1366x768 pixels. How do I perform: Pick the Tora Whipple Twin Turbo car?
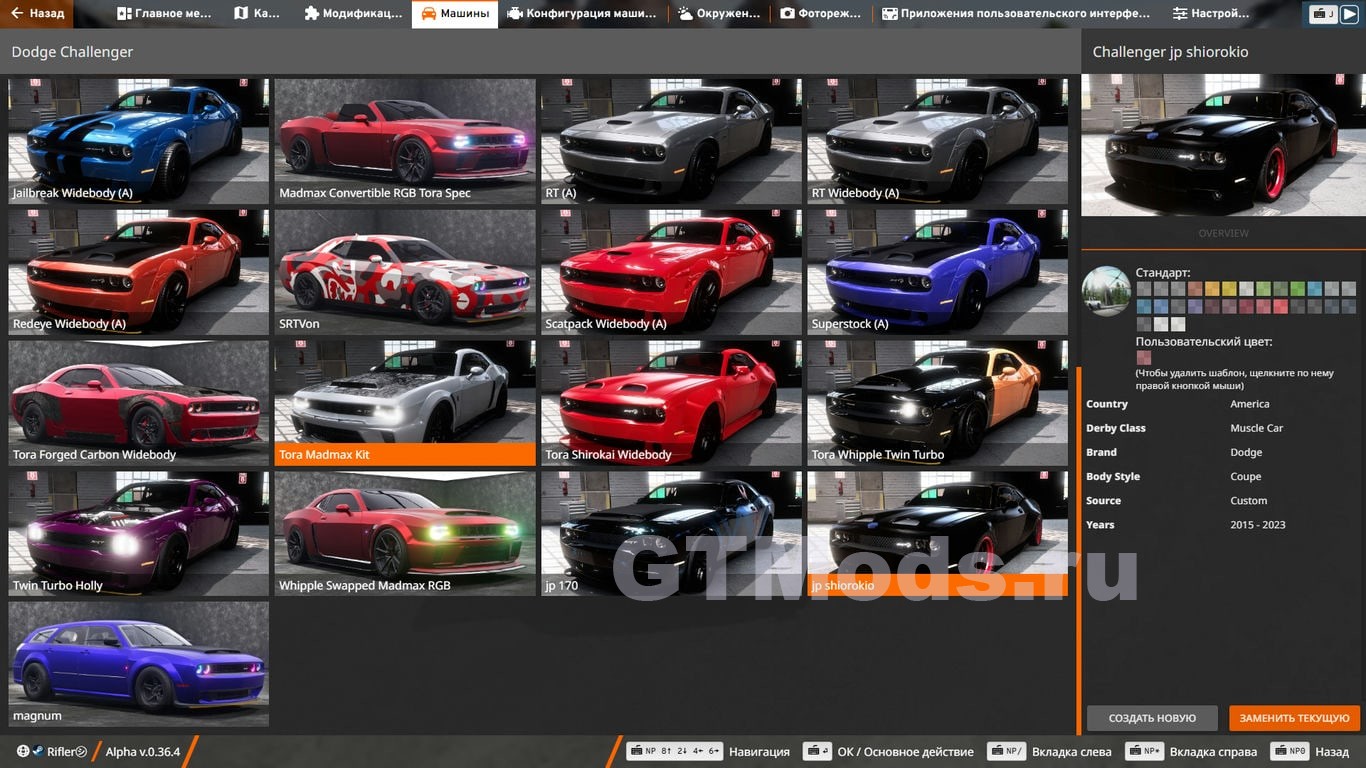point(937,403)
